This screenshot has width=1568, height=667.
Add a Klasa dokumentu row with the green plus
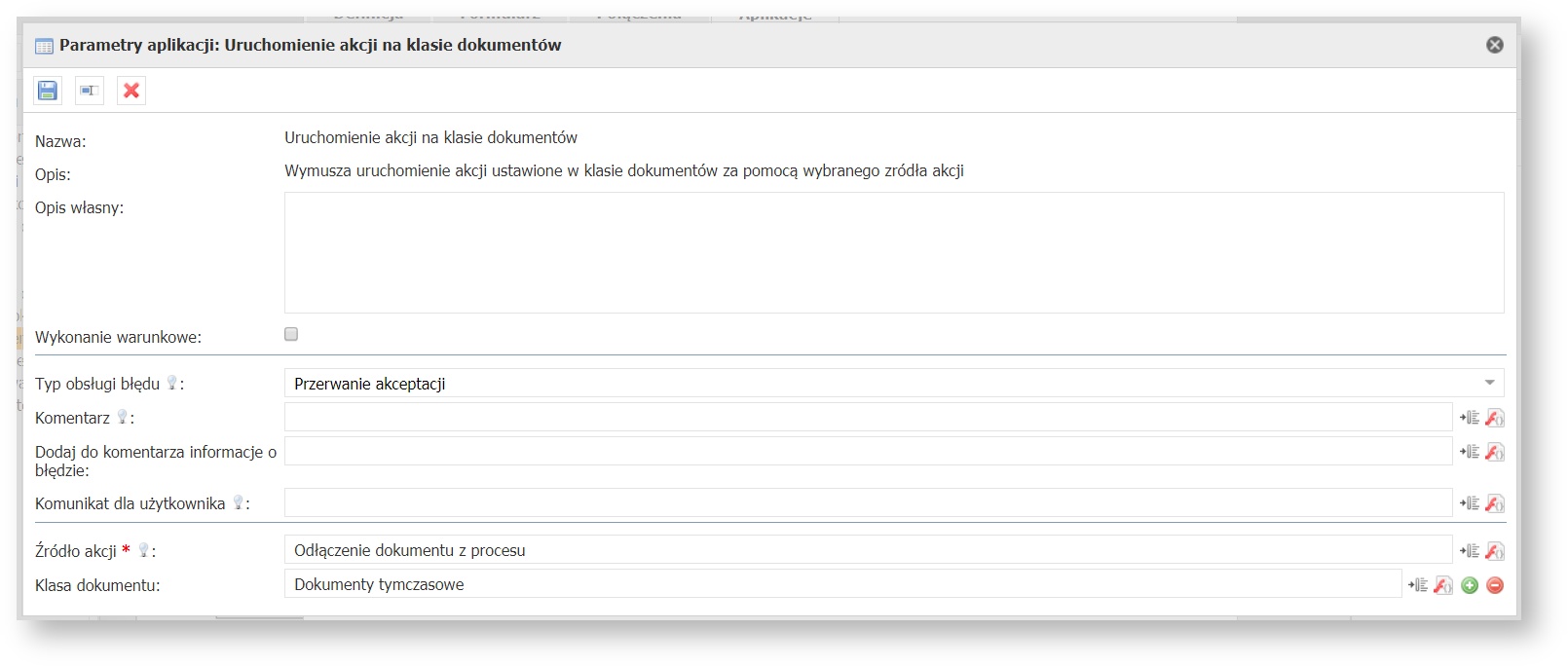(x=1470, y=585)
